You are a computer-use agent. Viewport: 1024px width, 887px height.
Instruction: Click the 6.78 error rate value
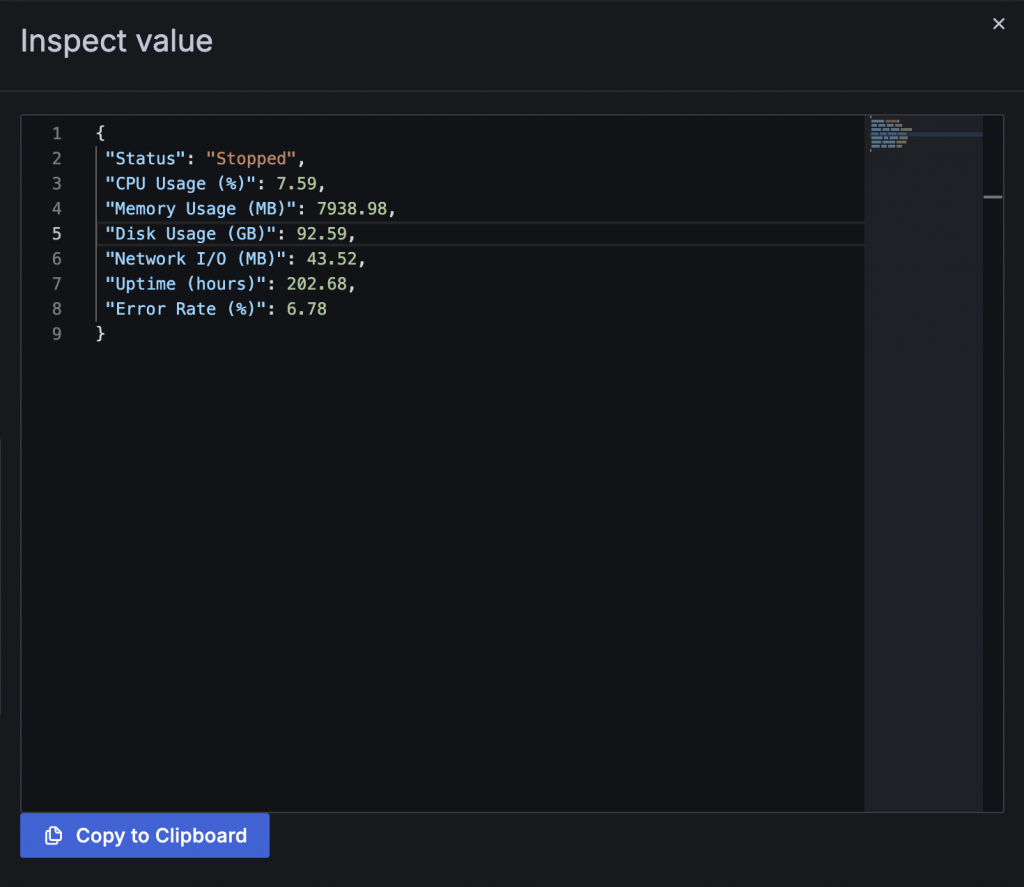pyautogui.click(x=306, y=308)
